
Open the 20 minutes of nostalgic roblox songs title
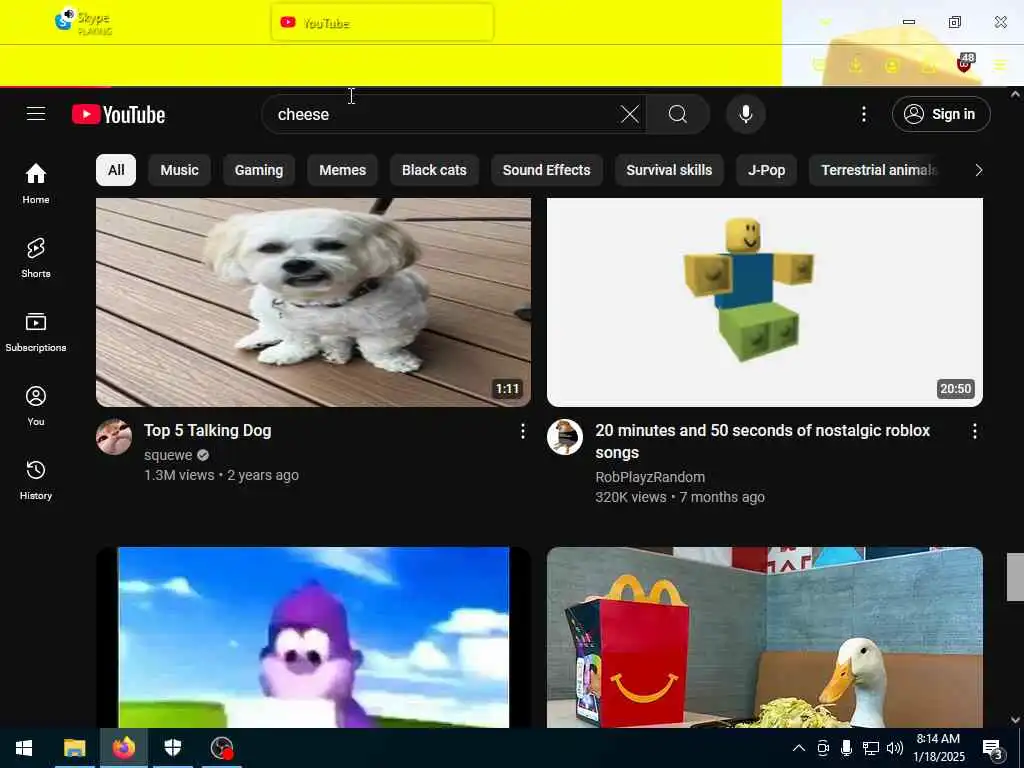click(762, 441)
